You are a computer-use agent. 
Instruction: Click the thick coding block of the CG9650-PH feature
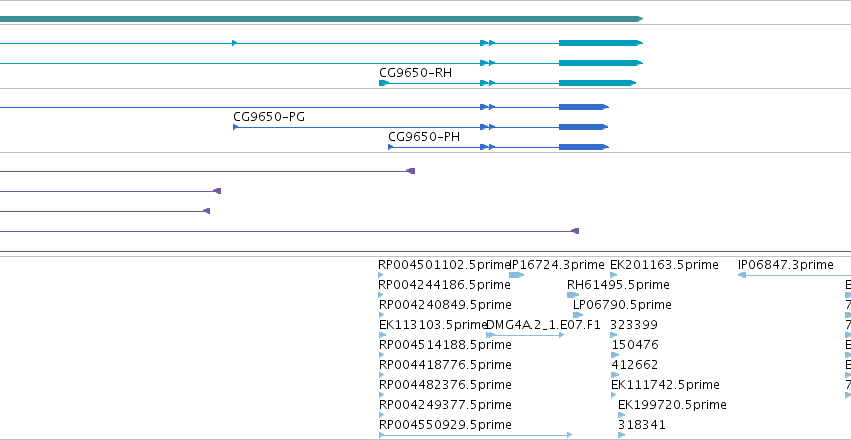pos(583,147)
